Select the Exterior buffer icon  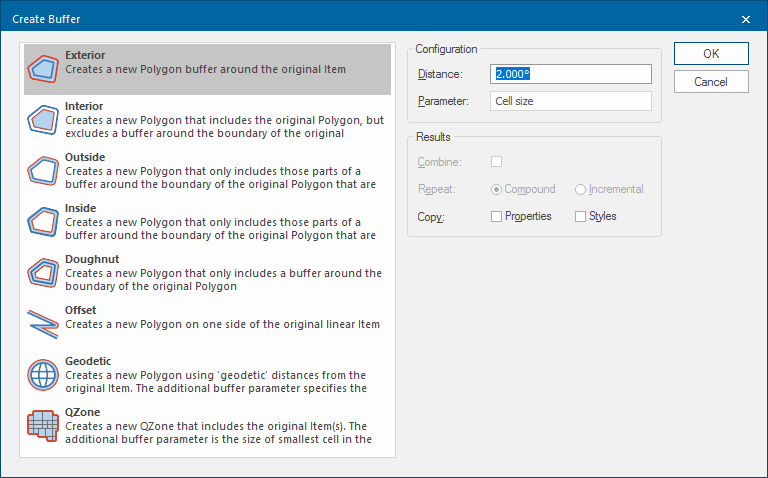43,68
